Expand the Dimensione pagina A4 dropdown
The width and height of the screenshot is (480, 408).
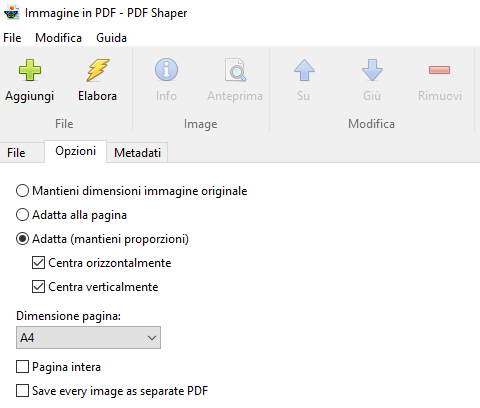[88, 338]
